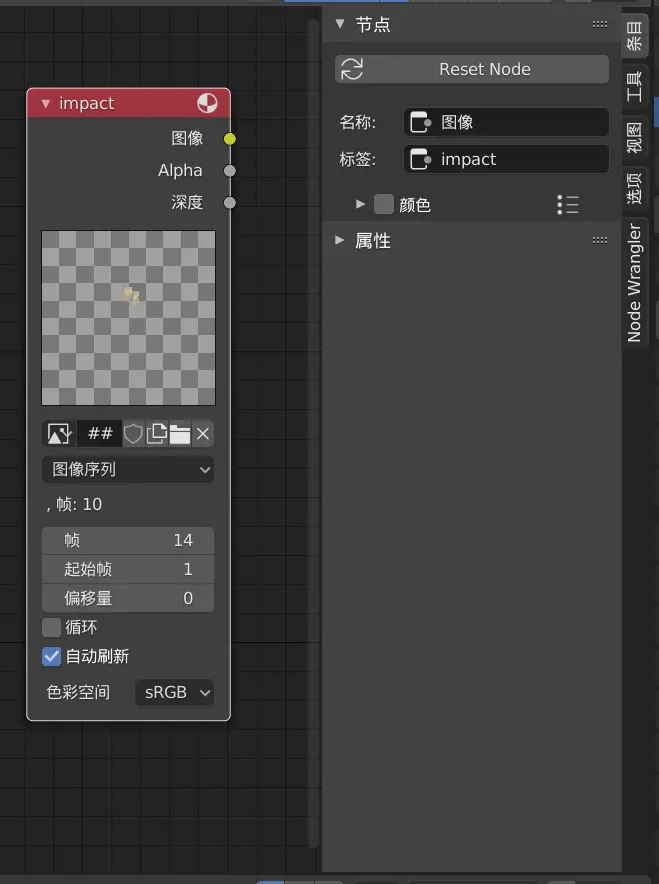Click the ## image name field
Image resolution: width=659 pixels, height=884 pixels.
(99, 434)
